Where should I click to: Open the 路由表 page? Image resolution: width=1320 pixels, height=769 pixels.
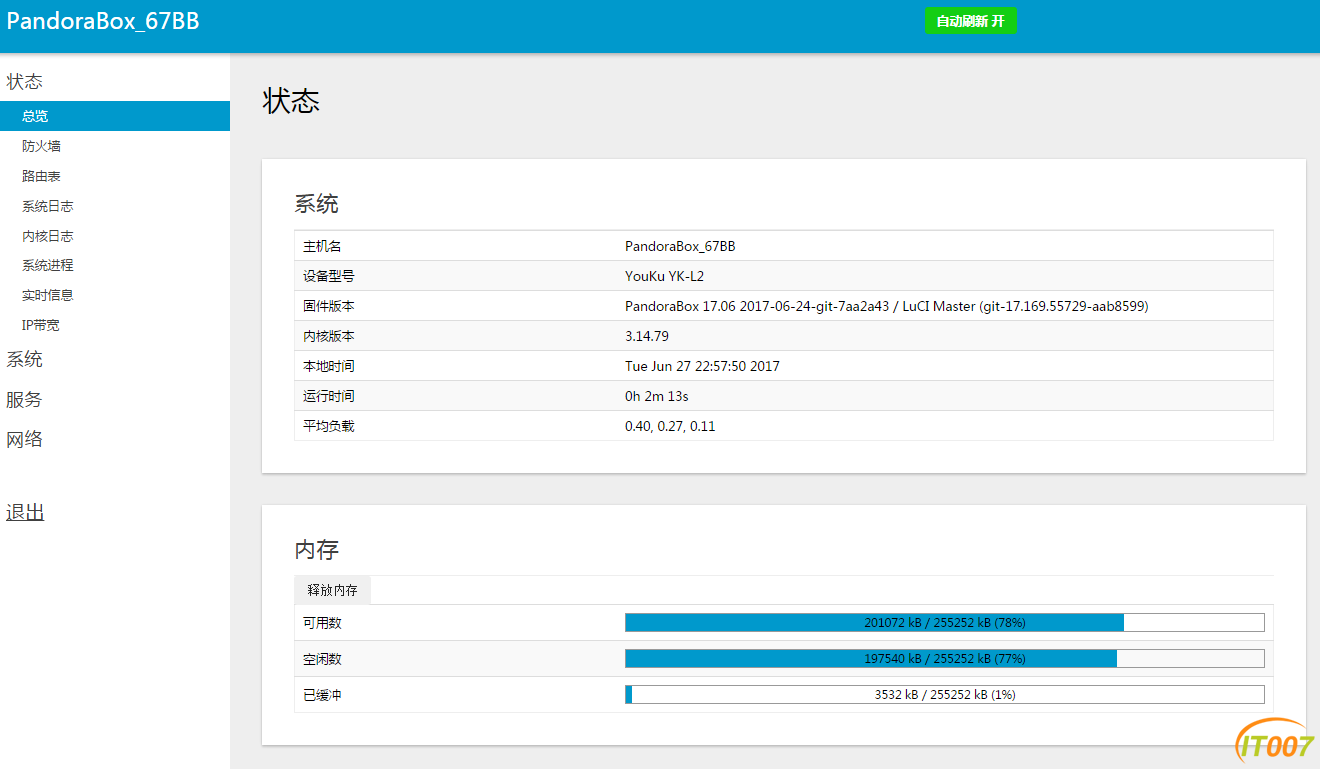click(41, 176)
